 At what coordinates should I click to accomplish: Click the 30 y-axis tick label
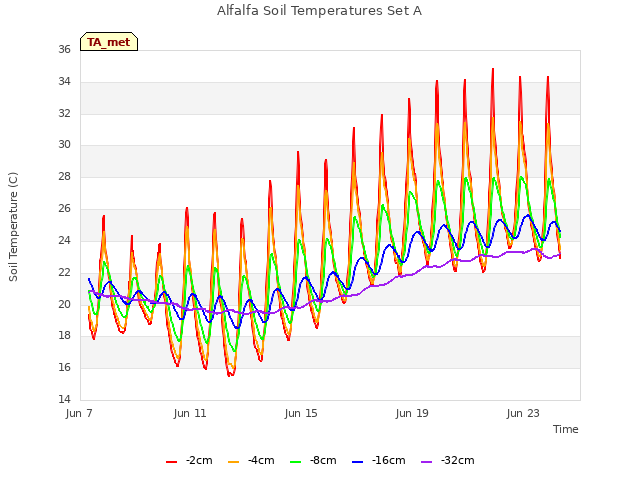(64, 144)
